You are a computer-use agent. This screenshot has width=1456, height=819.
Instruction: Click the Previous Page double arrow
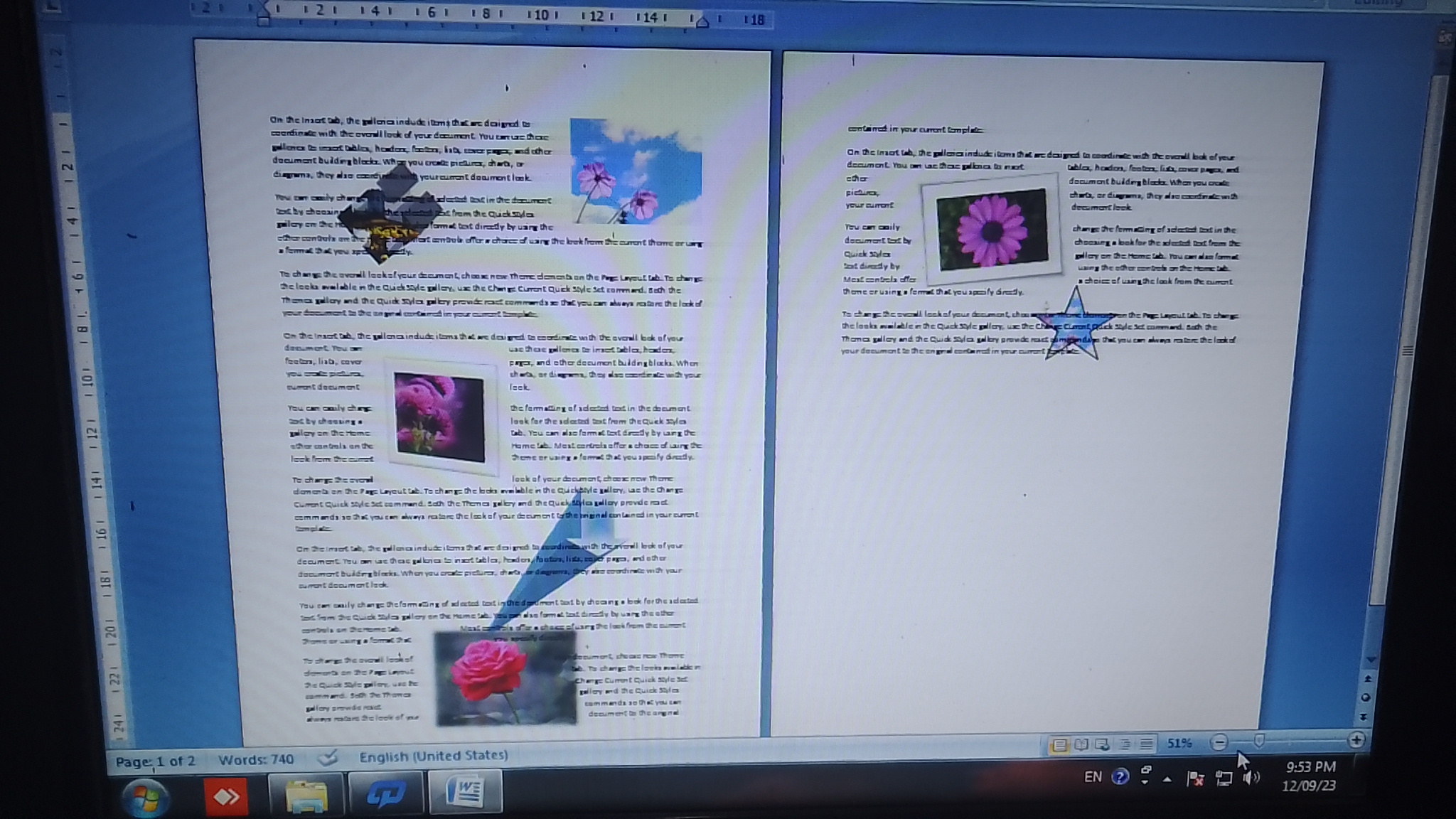pos(1367,680)
